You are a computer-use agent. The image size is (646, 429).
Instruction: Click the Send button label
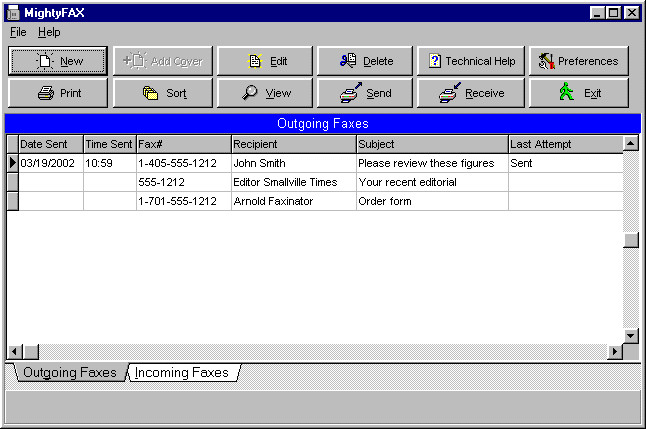379,94
